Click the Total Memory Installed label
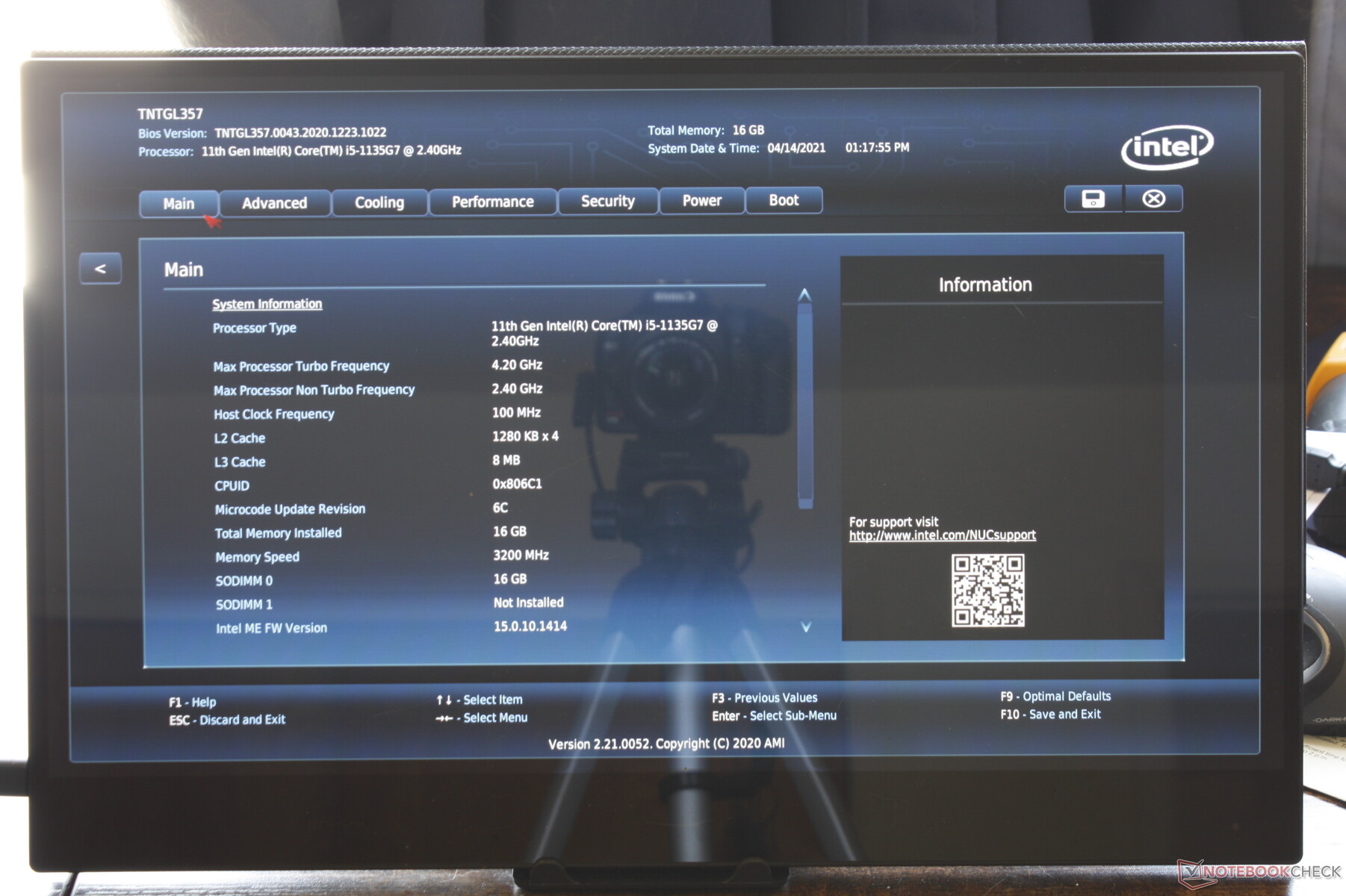 point(278,533)
